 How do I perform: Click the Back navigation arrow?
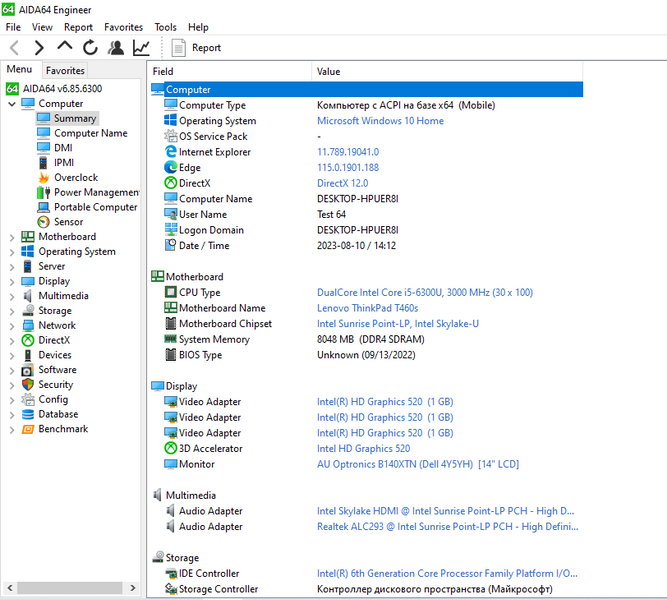tap(14, 48)
